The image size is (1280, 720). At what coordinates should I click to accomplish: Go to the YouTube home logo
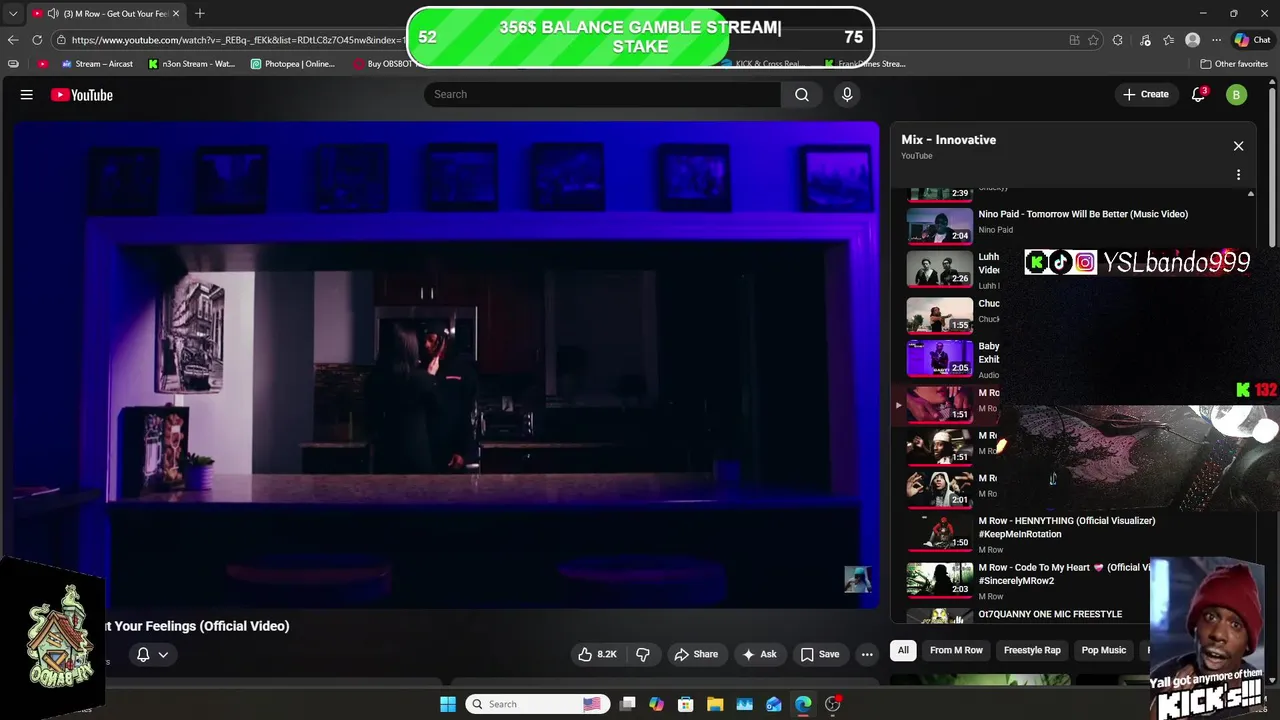point(82,95)
